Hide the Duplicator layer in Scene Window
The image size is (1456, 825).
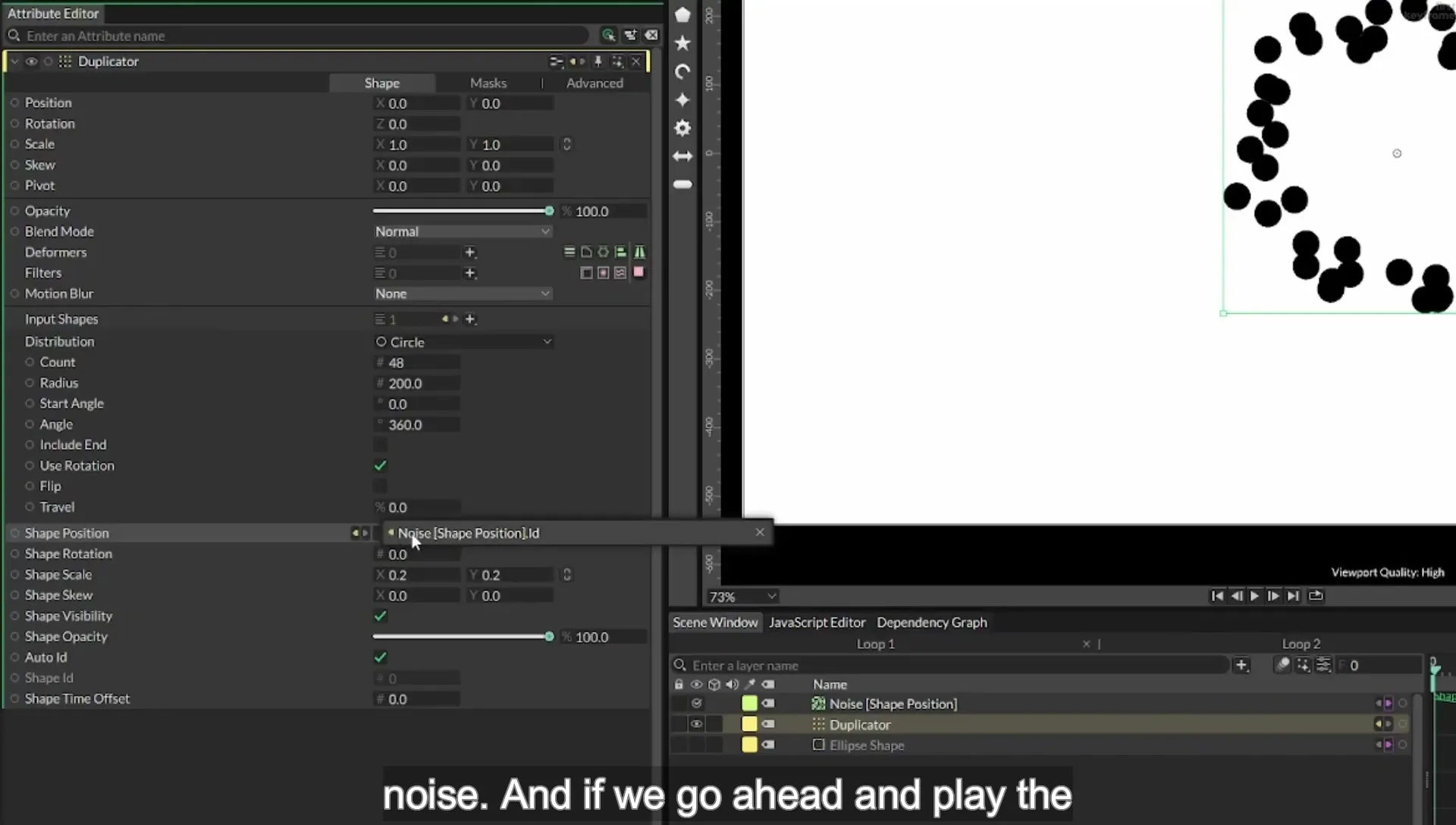[696, 724]
